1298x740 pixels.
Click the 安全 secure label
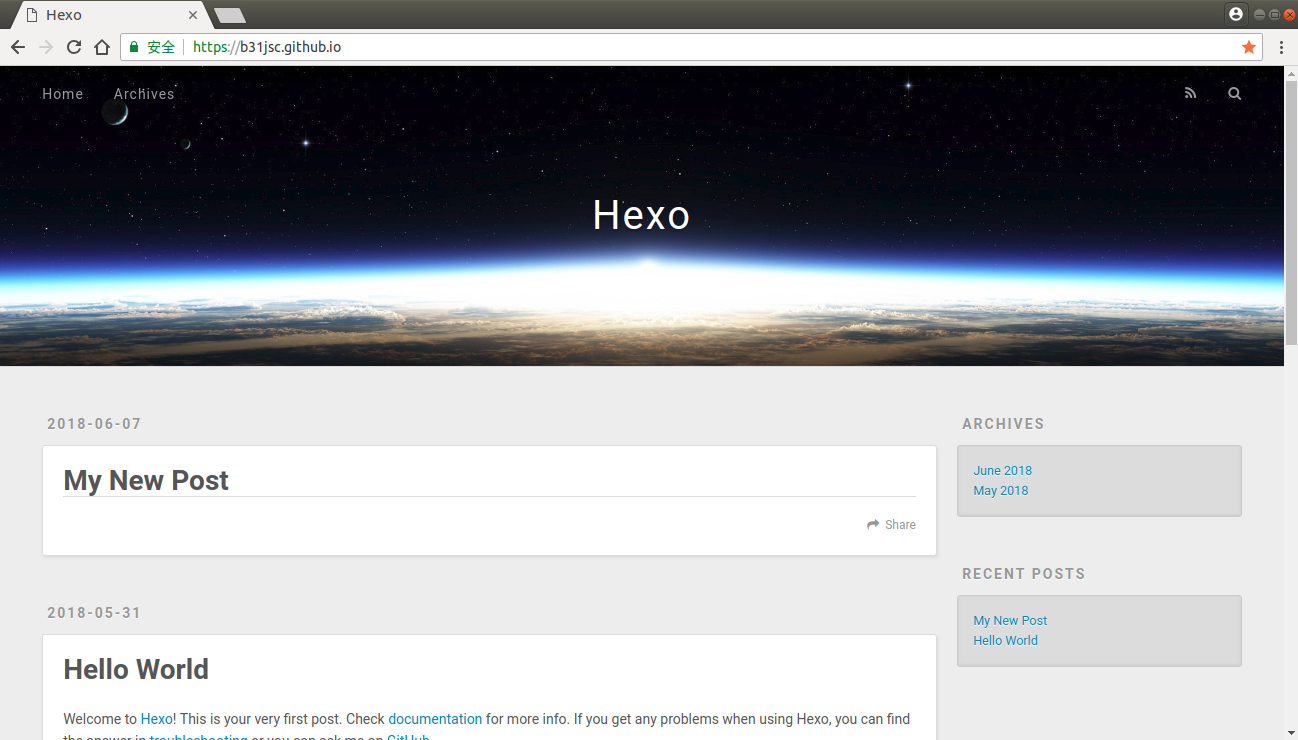161,47
